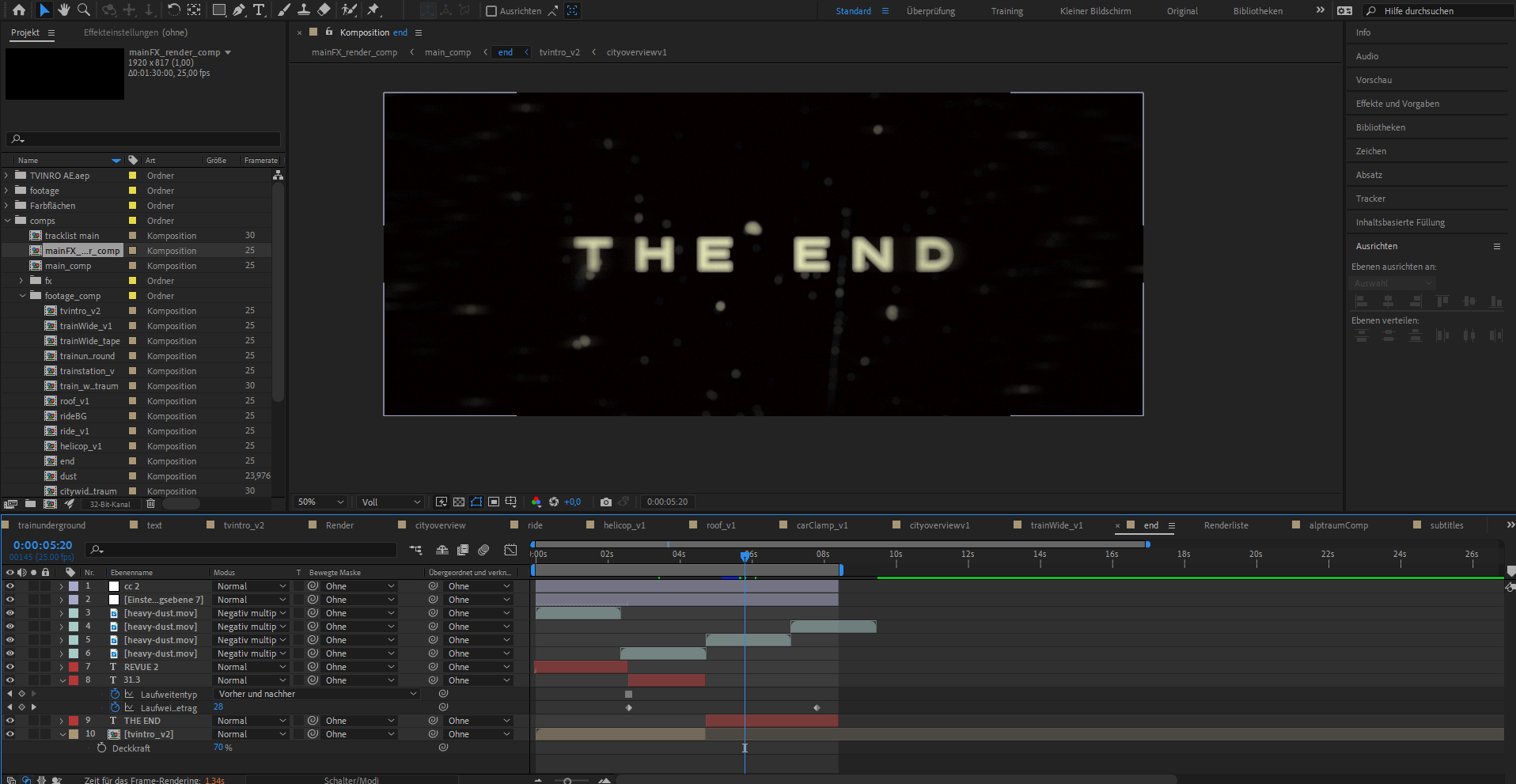Delete selected item with trash icon

tap(150, 504)
